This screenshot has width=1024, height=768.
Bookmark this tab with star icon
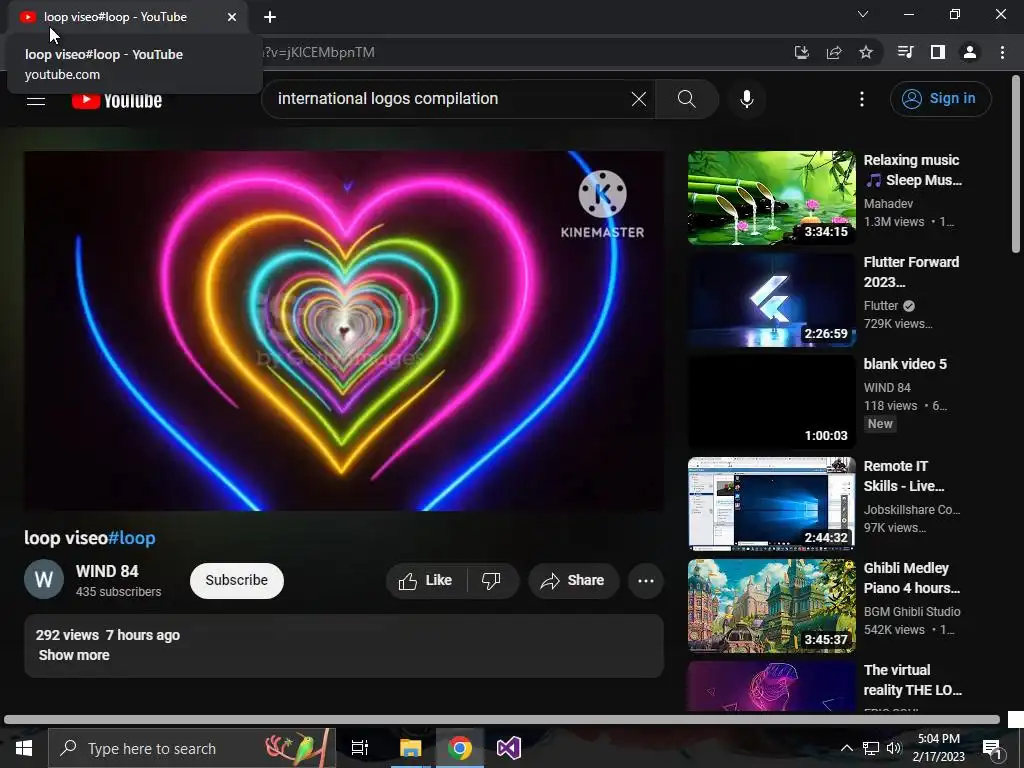[x=866, y=52]
